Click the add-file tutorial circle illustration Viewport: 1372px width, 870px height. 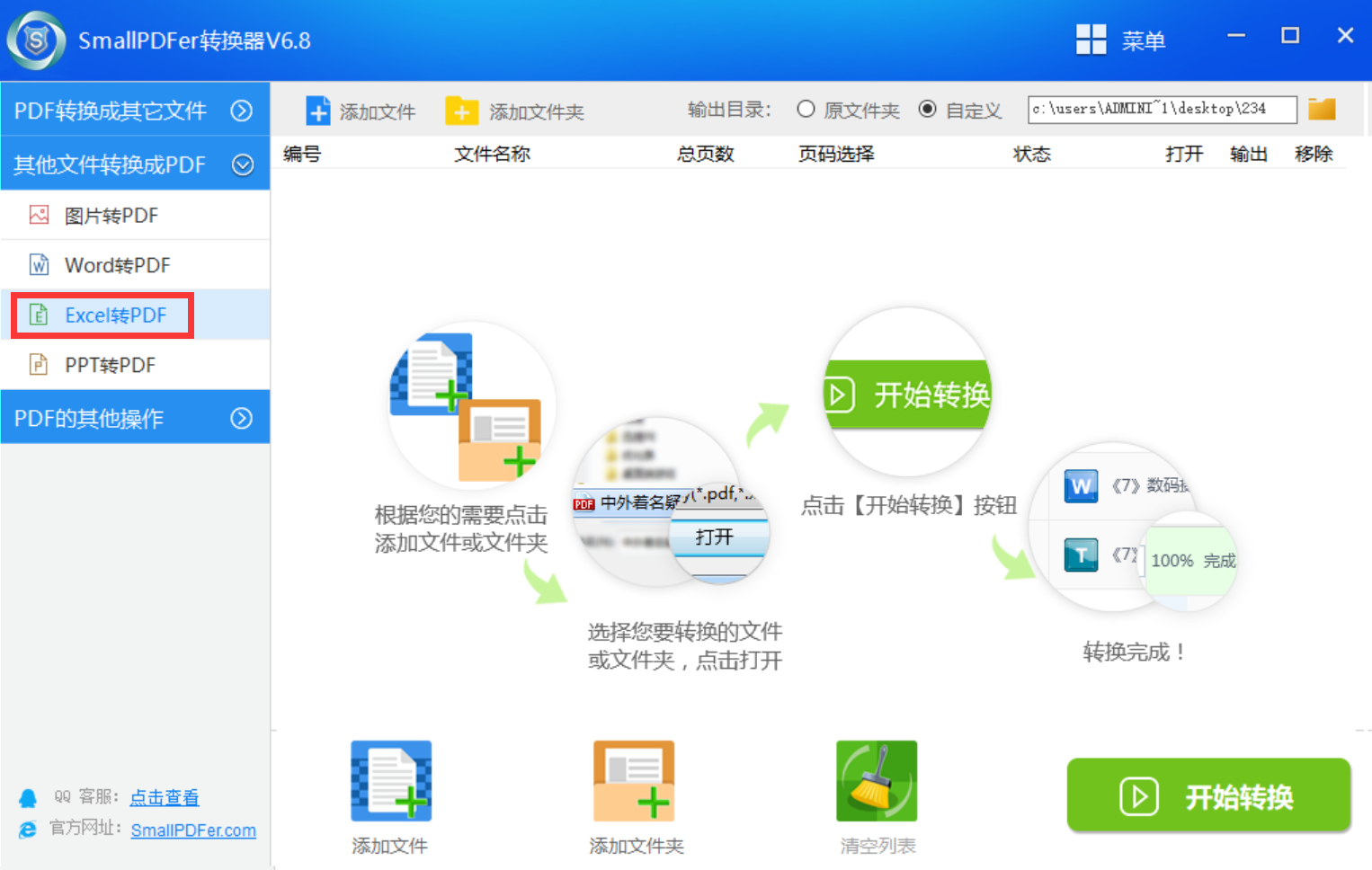tap(472, 404)
